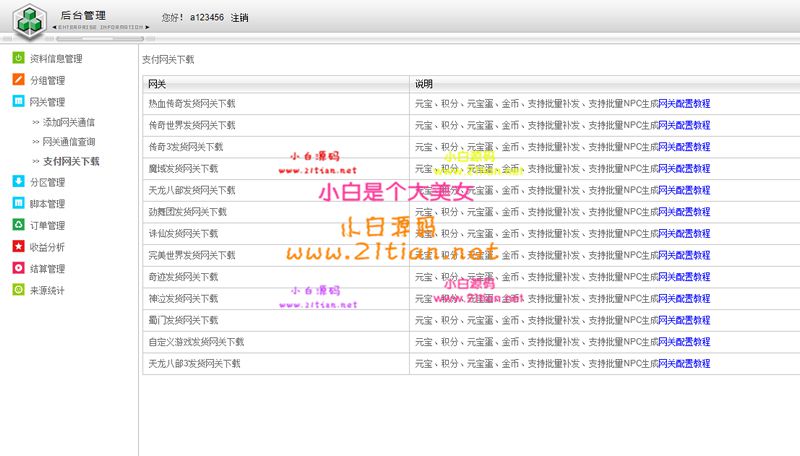
Task: Open 添加网关通信 submenu item
Action: (69, 122)
